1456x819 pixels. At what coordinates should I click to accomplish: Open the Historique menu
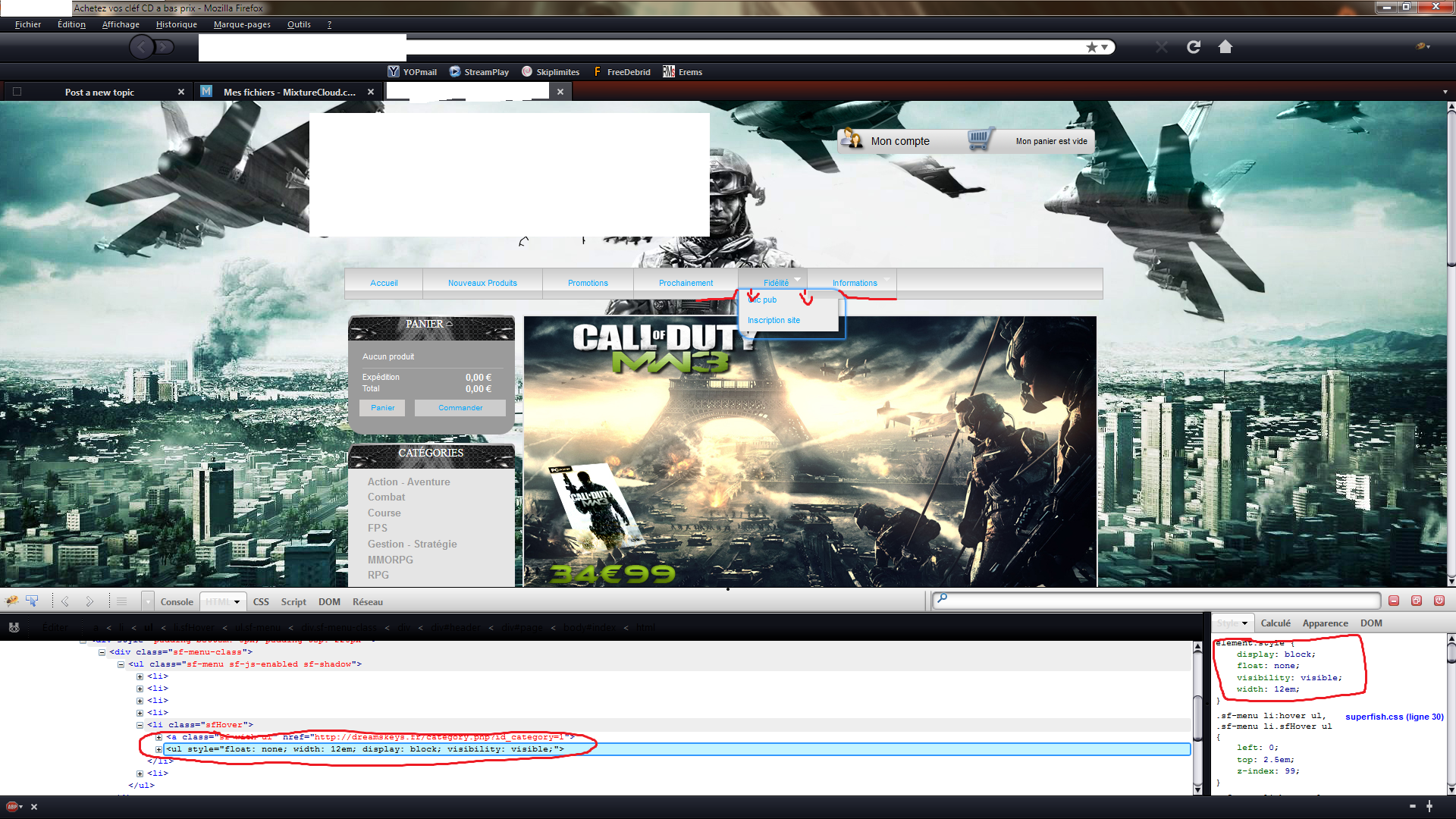(176, 24)
